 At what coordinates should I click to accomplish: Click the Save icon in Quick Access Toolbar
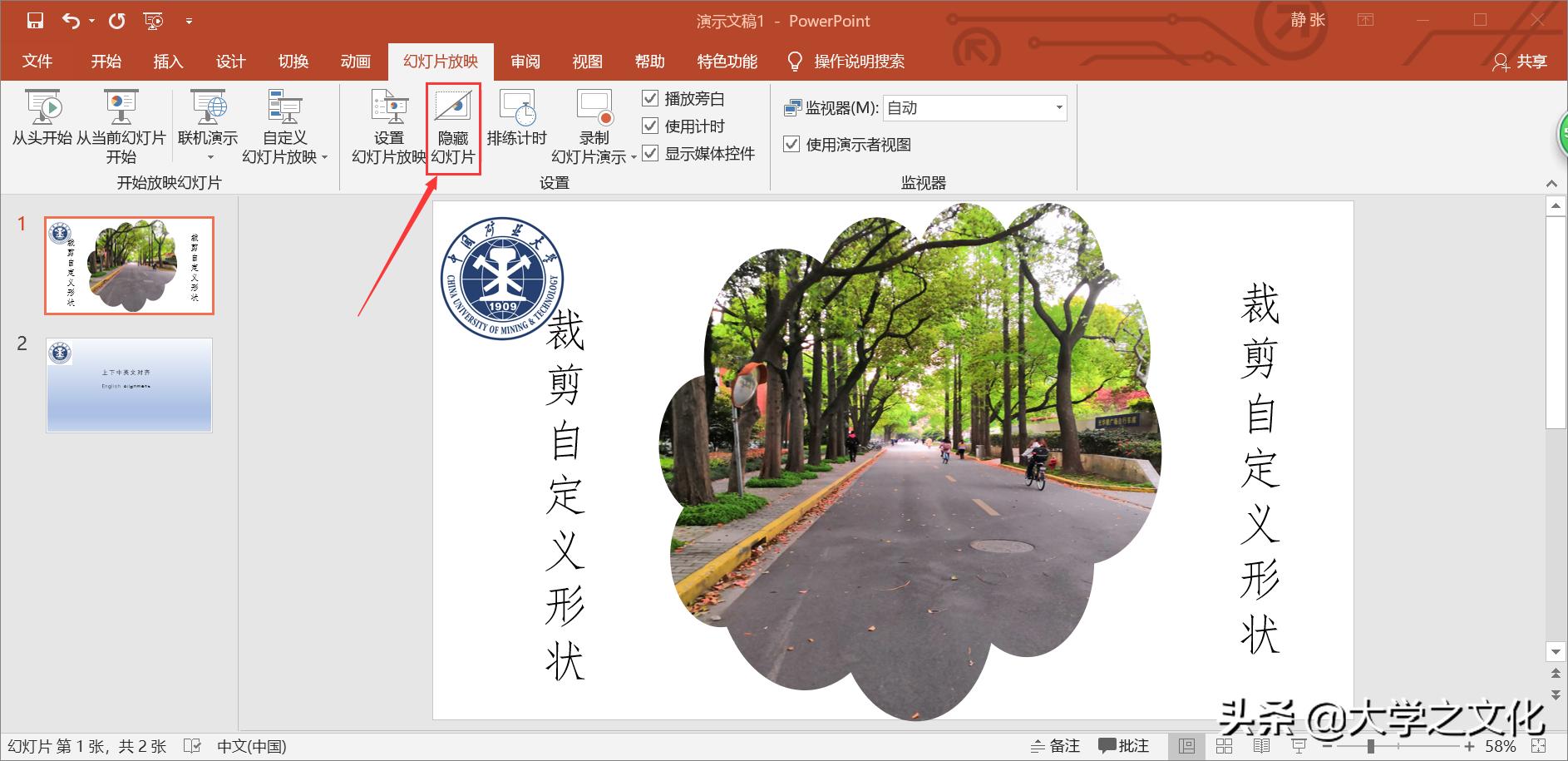[x=34, y=20]
